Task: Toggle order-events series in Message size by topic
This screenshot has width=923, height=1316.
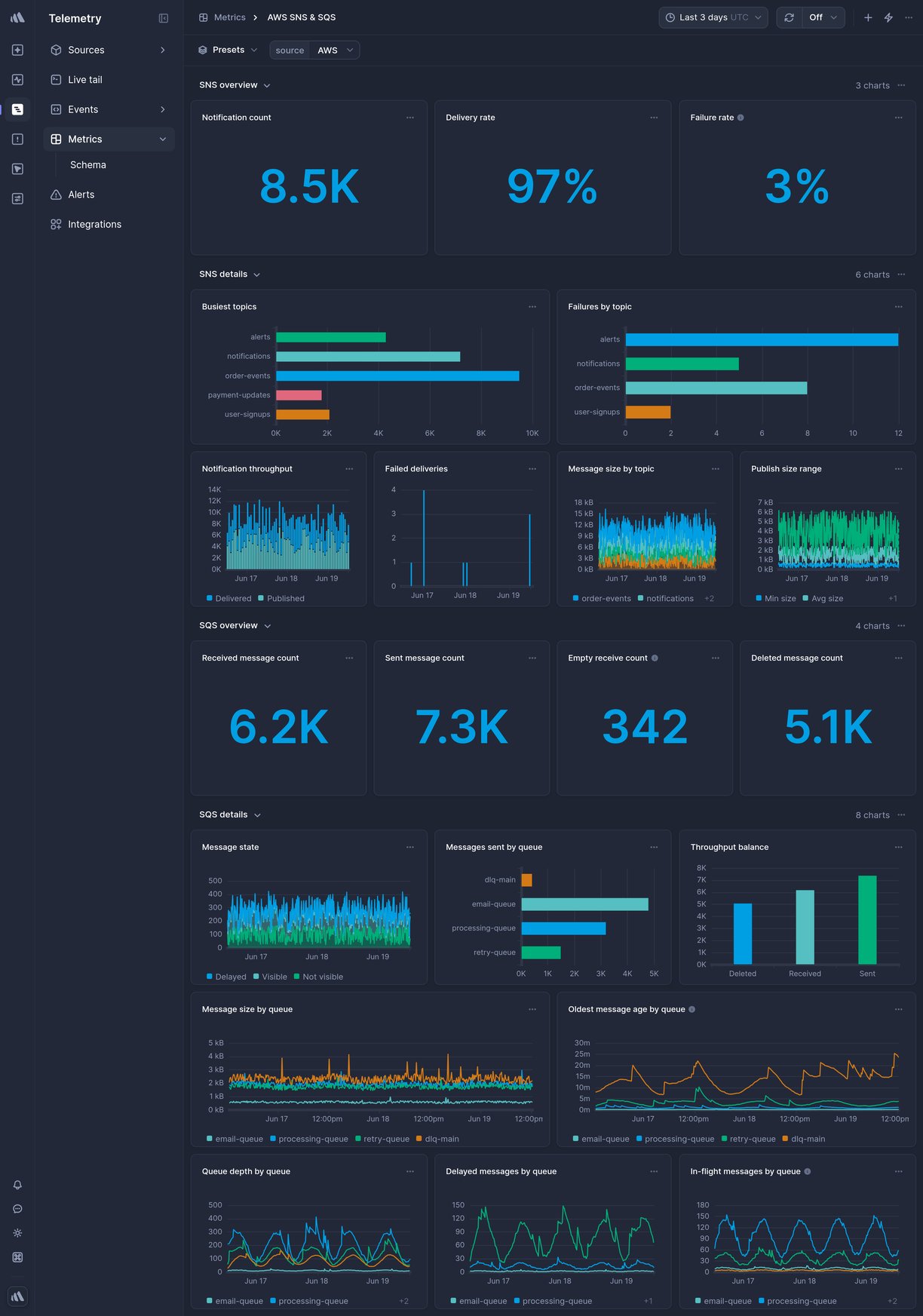Action: pos(602,599)
